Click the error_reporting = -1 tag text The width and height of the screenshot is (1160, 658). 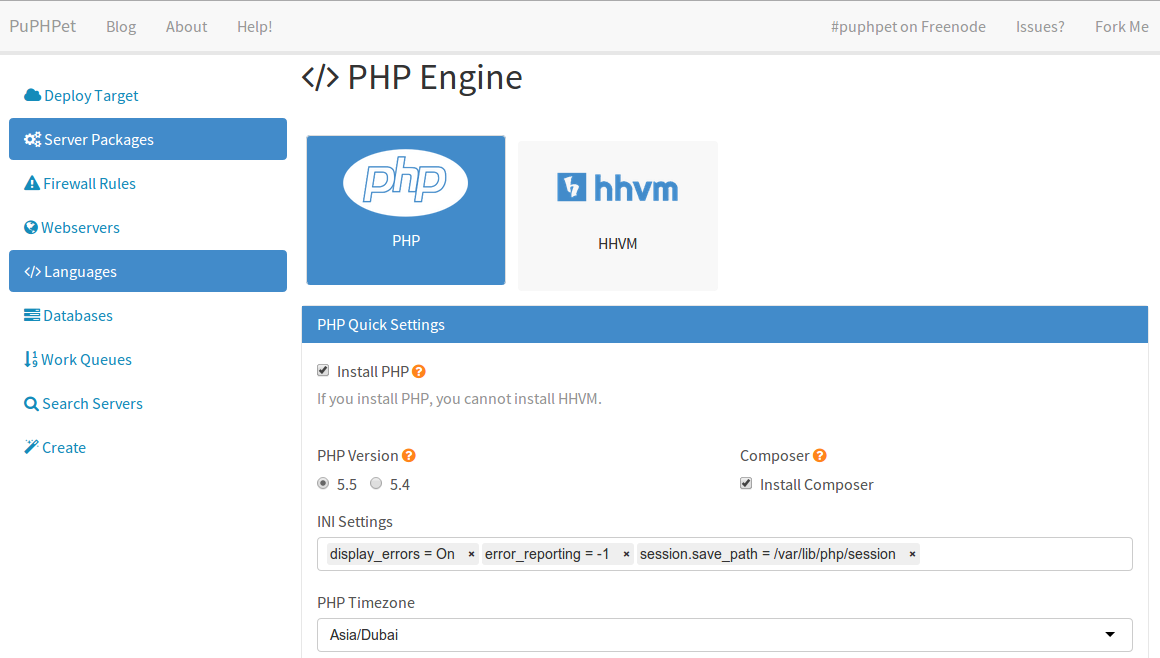tap(547, 554)
